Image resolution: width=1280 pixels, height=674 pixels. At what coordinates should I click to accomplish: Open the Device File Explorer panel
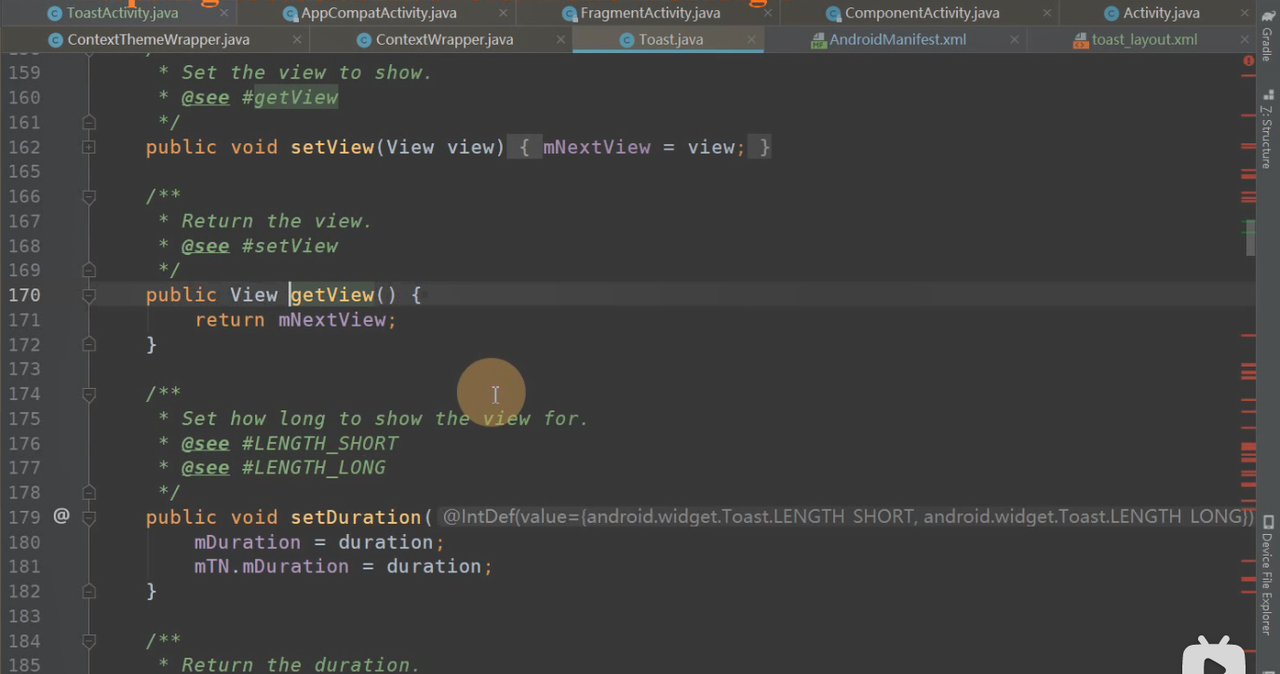point(1267,574)
